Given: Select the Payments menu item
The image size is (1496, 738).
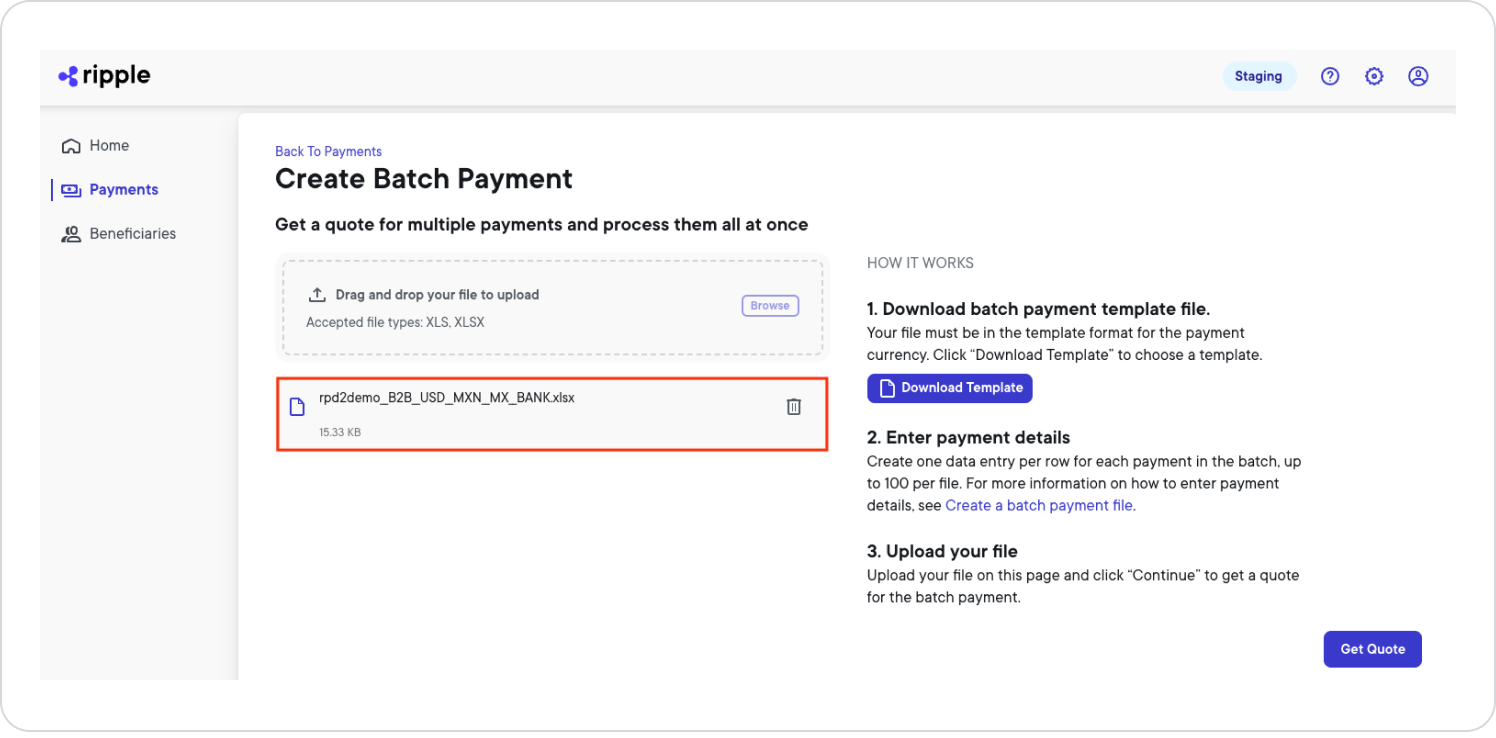Looking at the screenshot, I should 123,189.
